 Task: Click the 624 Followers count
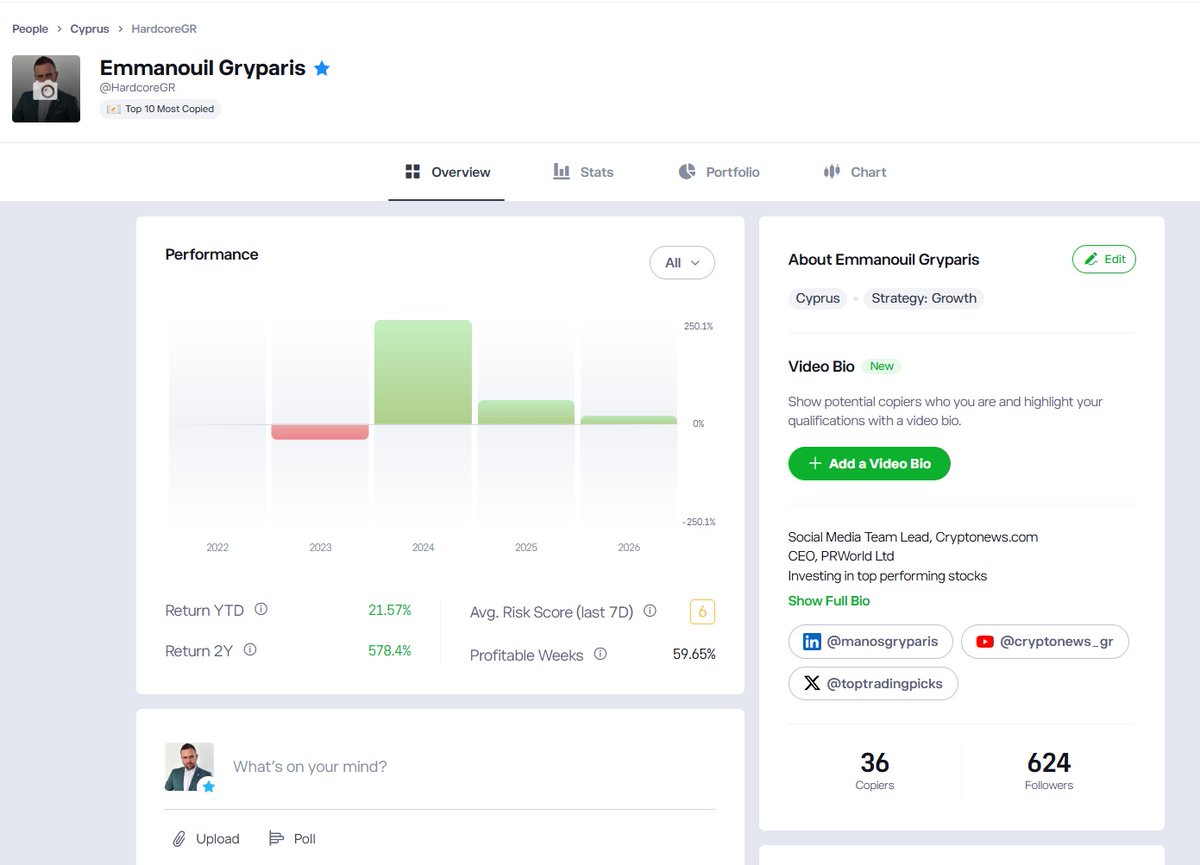point(1049,763)
